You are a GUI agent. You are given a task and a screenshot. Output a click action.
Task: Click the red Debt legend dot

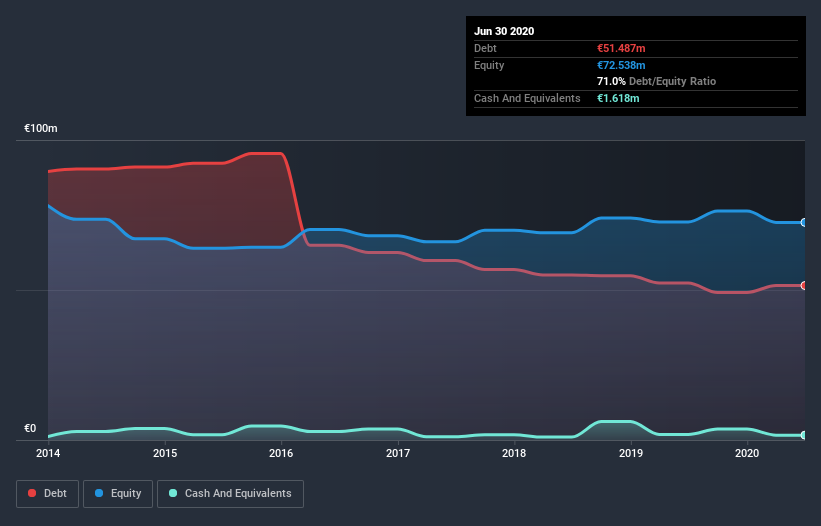click(x=32, y=493)
